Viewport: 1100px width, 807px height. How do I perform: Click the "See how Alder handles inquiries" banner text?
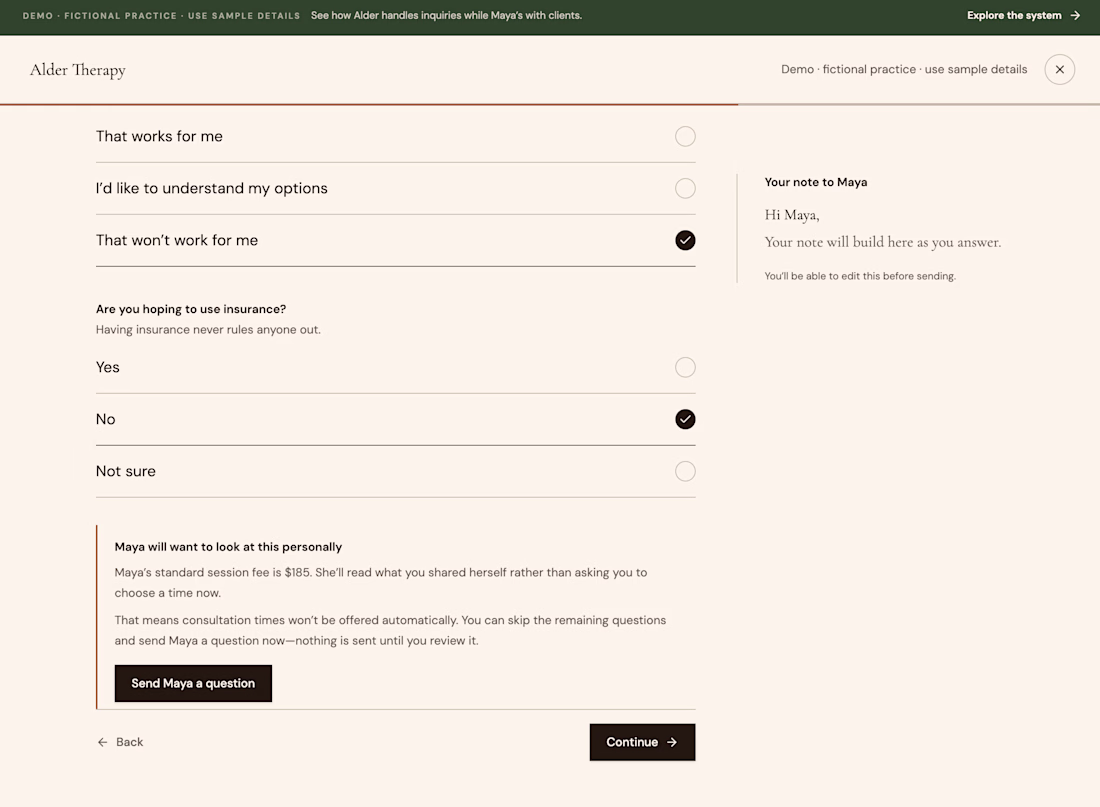[x=446, y=15]
